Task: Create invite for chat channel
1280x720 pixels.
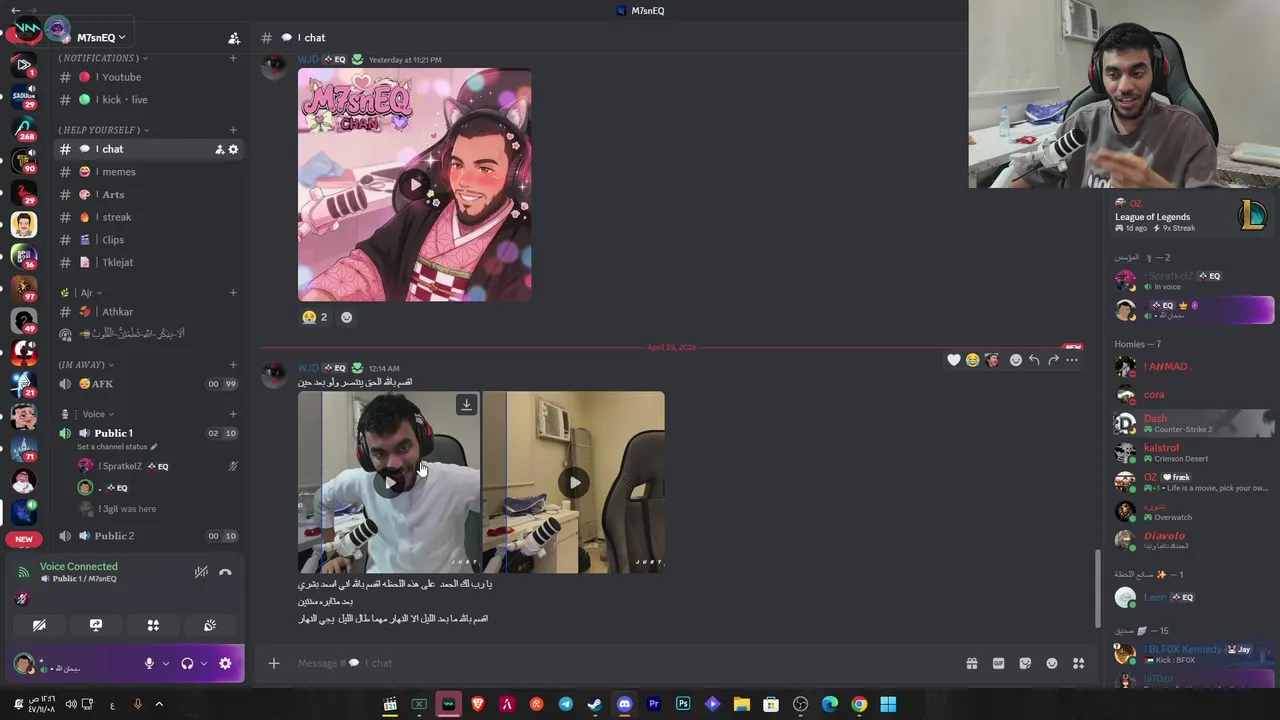Action: pyautogui.click(x=219, y=149)
